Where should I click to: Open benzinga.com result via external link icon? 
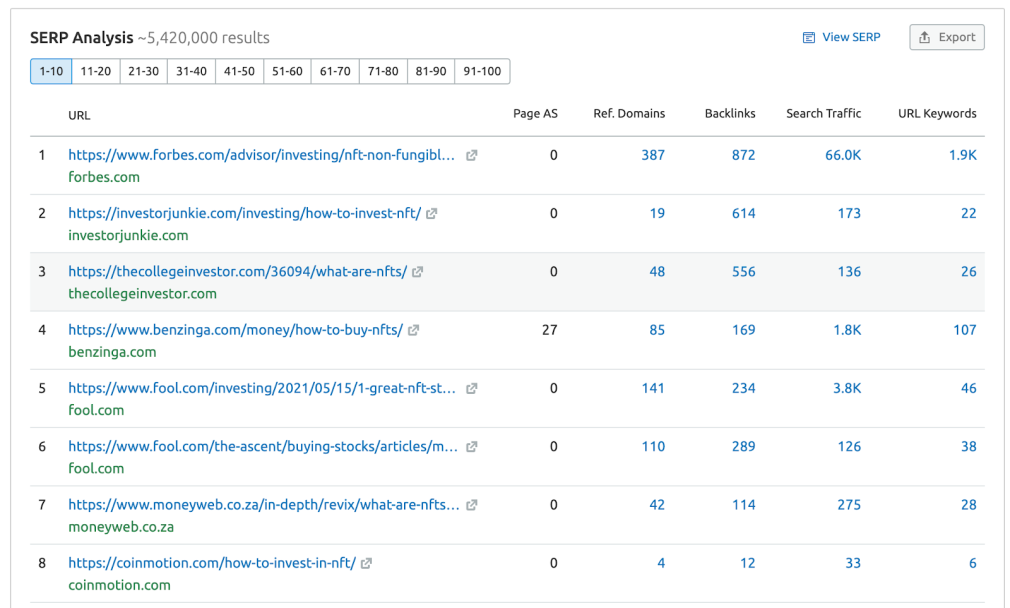coord(412,329)
